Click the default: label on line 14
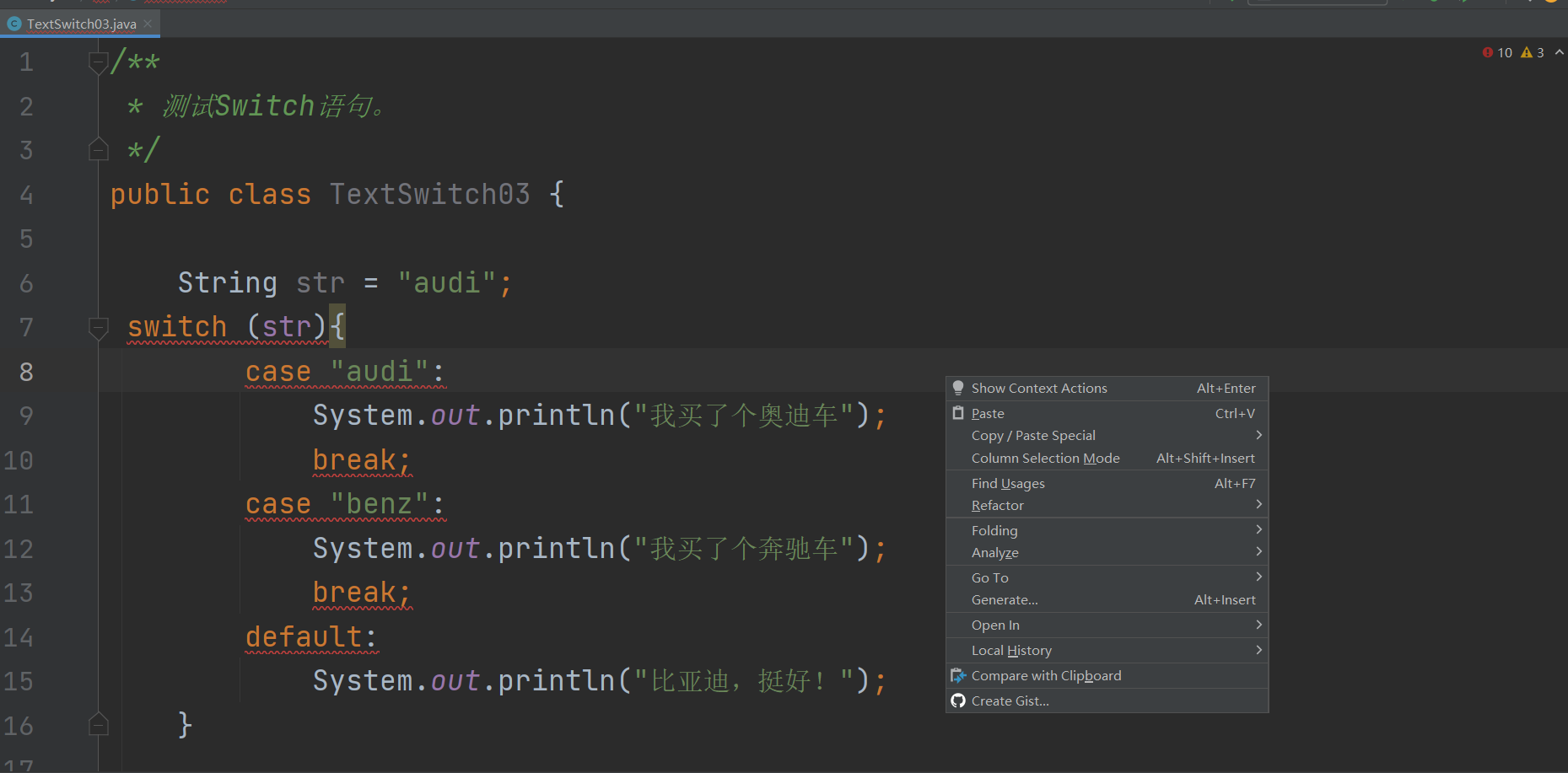Screen dimensions: 1568x773 [311, 637]
